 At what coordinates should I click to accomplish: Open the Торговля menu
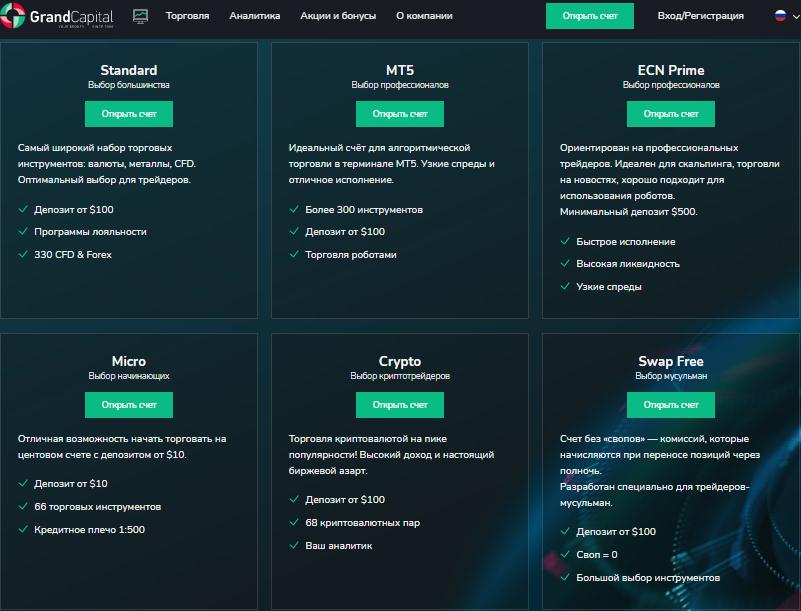point(187,16)
